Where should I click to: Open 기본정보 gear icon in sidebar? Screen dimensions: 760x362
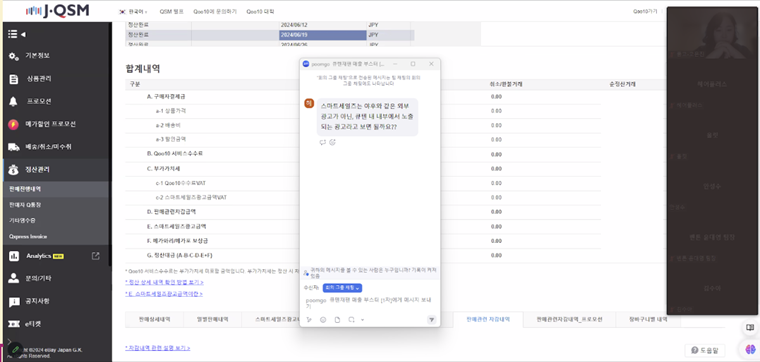(x=14, y=57)
